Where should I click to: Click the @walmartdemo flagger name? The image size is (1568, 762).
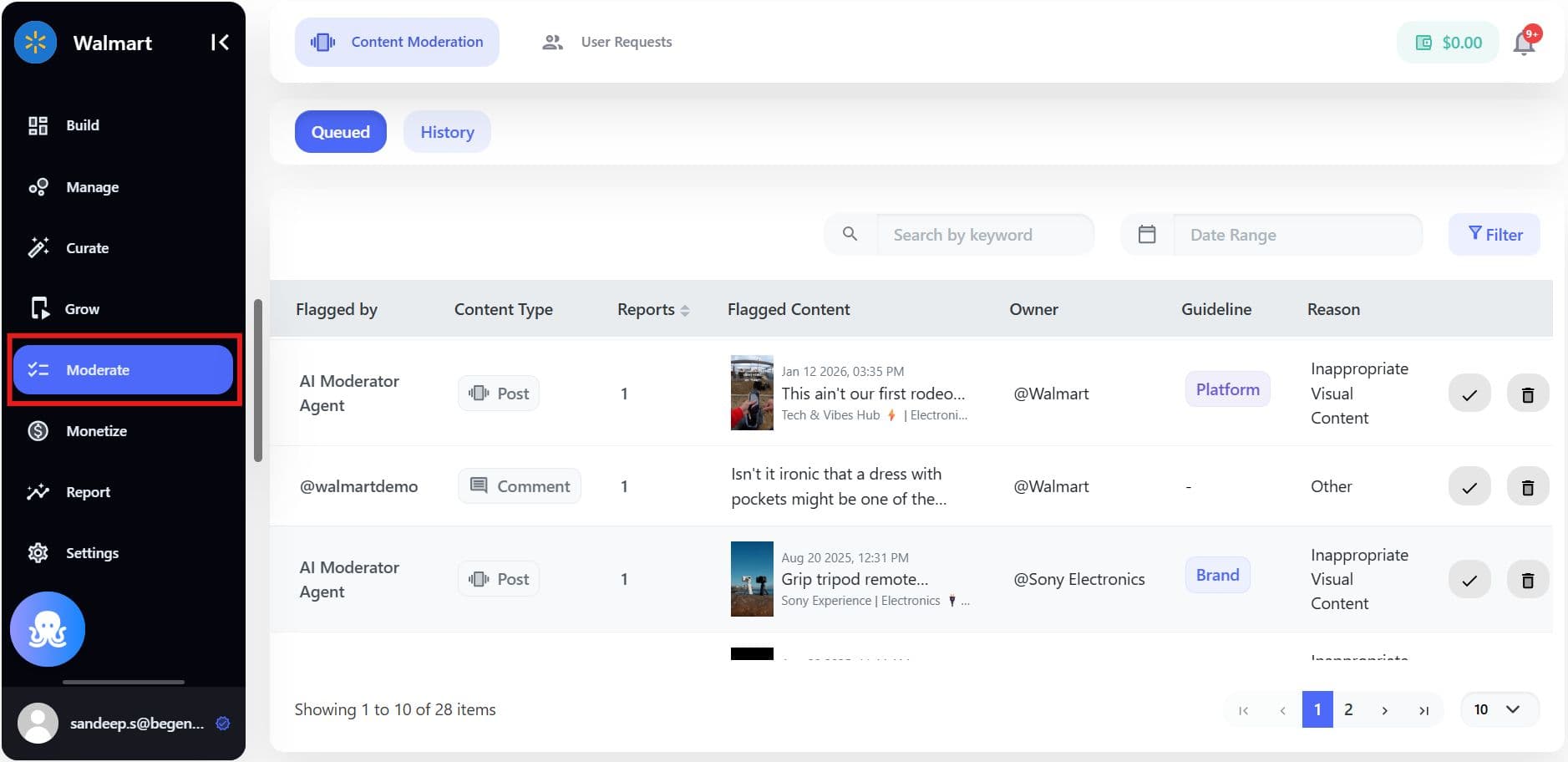click(x=359, y=486)
